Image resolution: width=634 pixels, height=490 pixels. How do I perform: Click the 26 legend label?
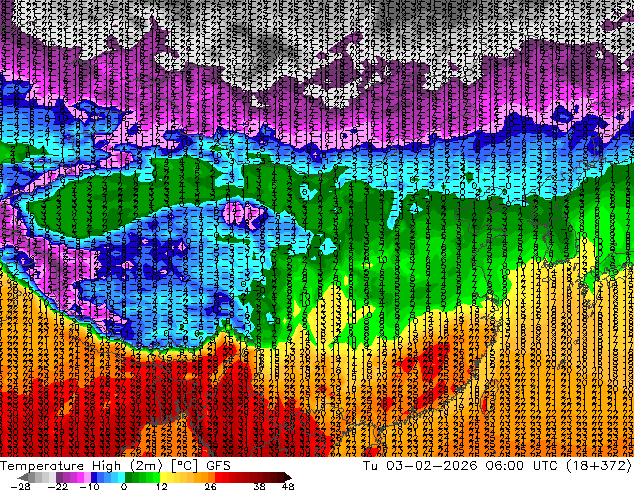pyautogui.click(x=210, y=486)
